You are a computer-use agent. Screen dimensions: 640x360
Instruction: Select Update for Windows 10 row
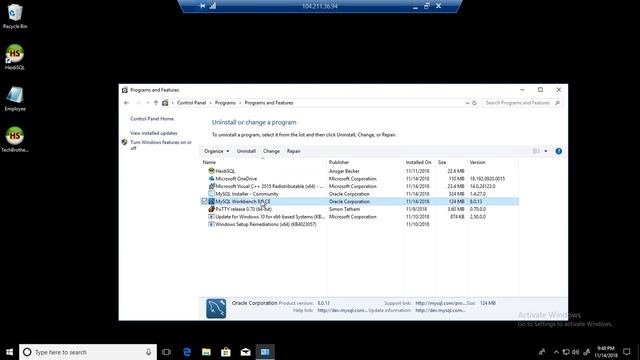[359, 217]
